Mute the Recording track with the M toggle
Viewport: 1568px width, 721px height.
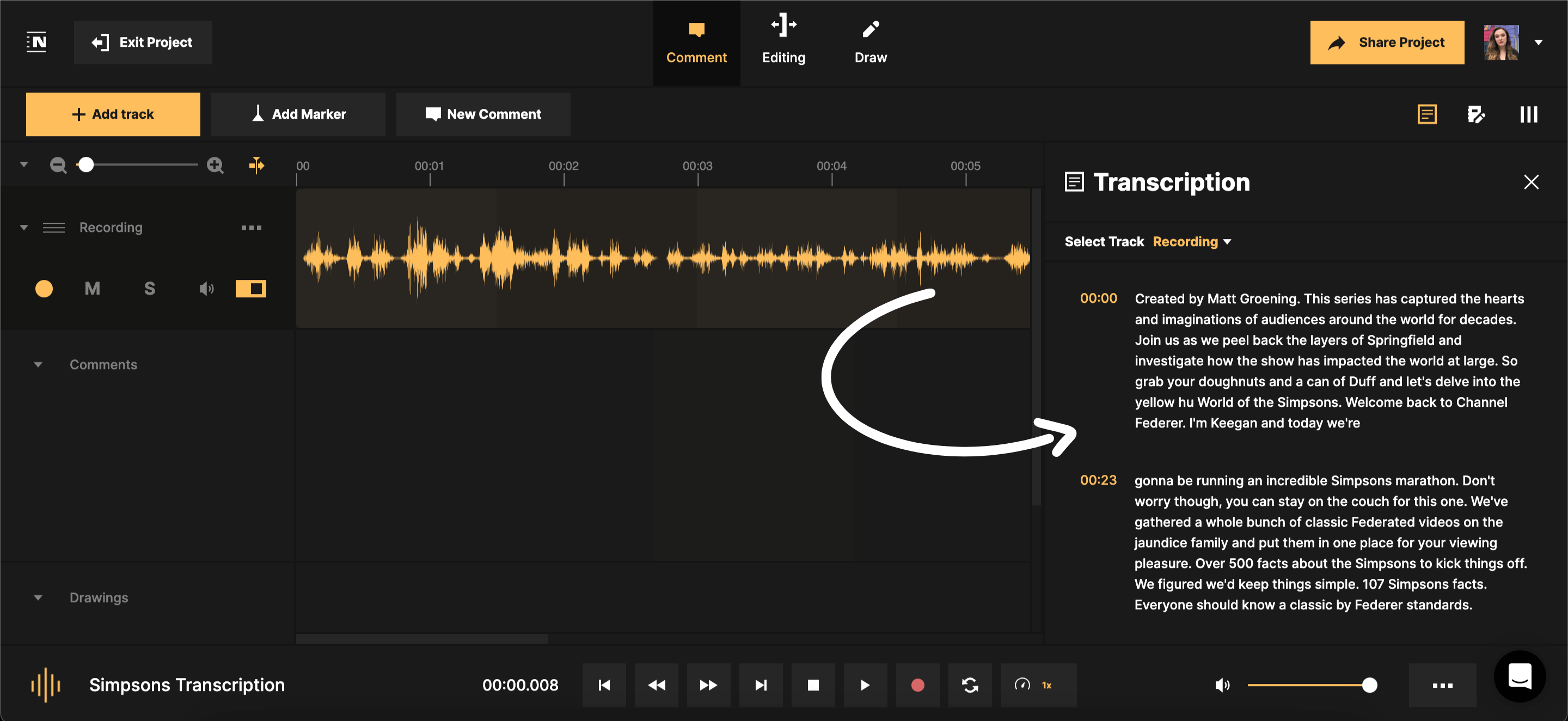92,289
